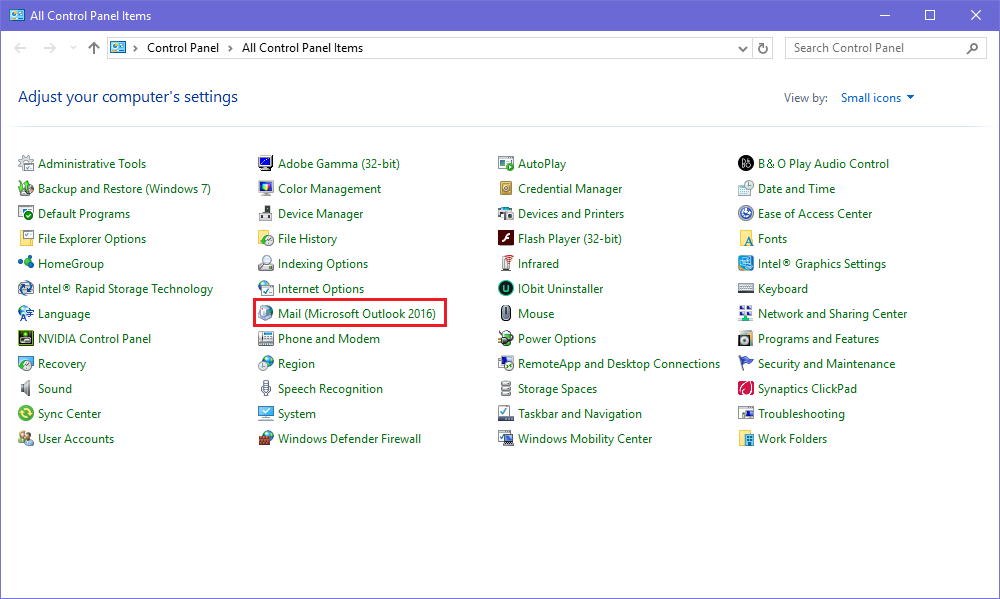Viewport: 1000px width, 599px height.
Task: Click the Sound speaker icon
Action: pos(26,388)
